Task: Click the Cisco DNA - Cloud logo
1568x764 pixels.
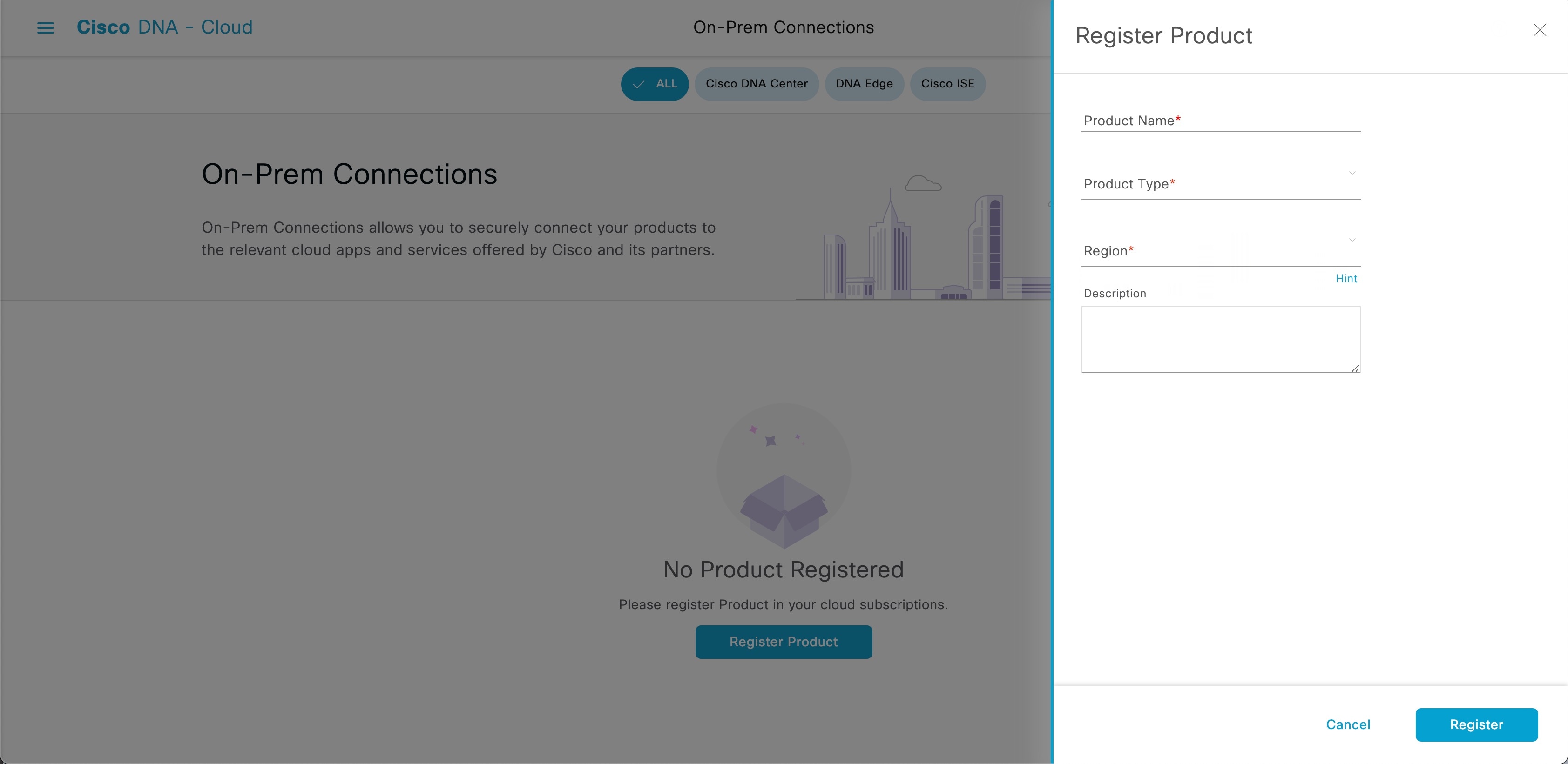Action: (x=164, y=27)
